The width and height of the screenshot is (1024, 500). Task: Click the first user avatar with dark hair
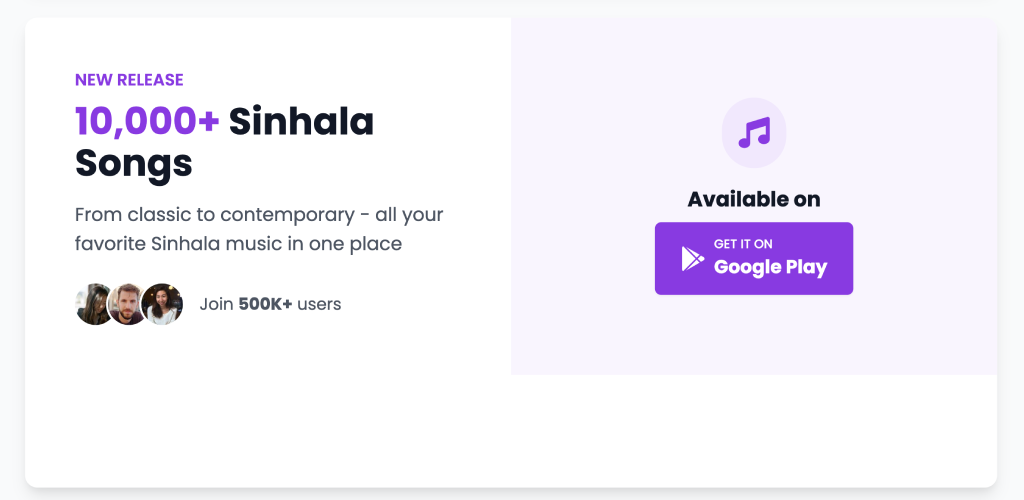click(93, 304)
